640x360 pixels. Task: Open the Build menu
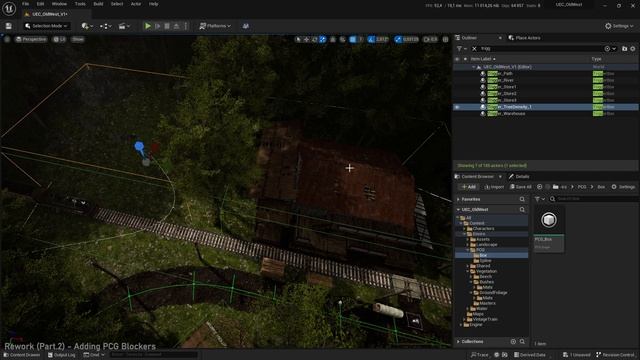98,4
